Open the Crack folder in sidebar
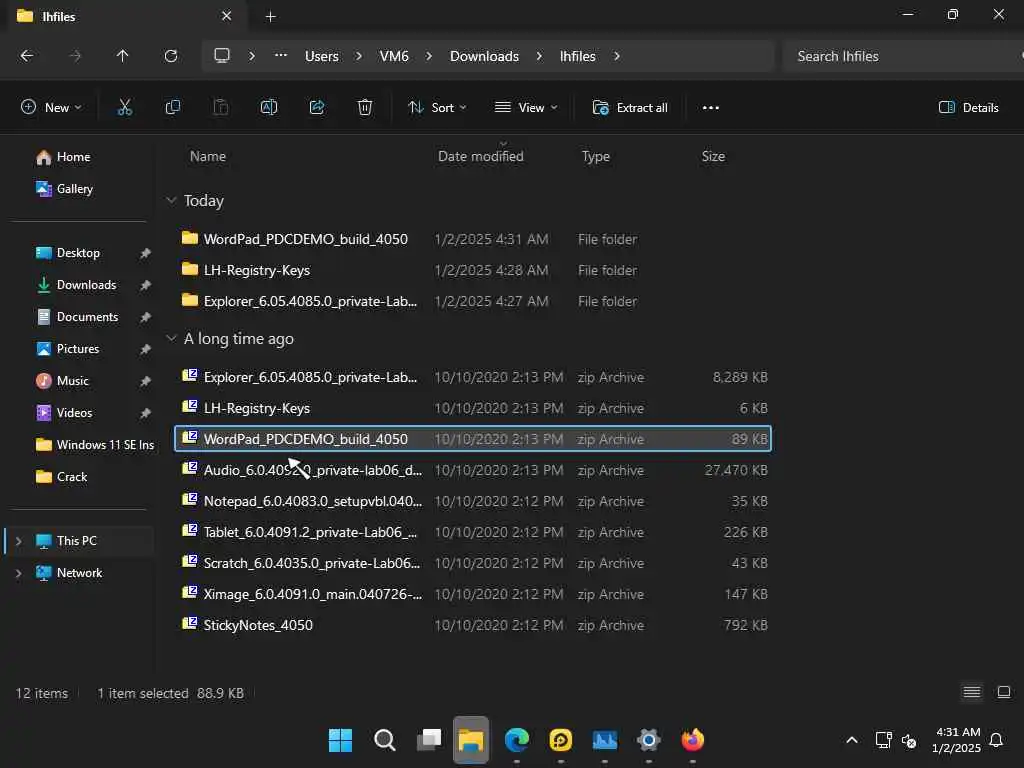Screen dimensions: 1024x768 click(x=61, y=477)
